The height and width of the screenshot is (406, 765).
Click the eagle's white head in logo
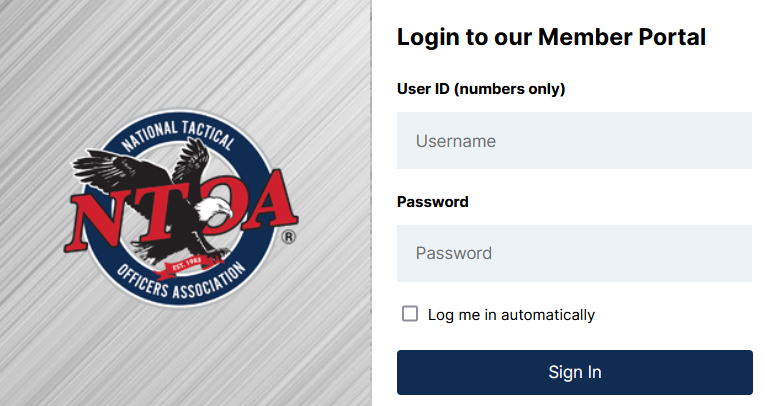click(x=212, y=209)
